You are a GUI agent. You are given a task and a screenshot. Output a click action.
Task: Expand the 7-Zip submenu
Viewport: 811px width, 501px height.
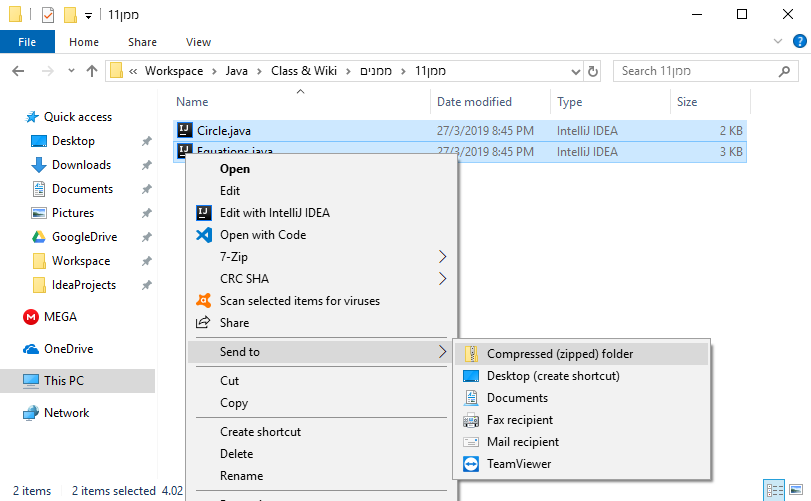443,257
